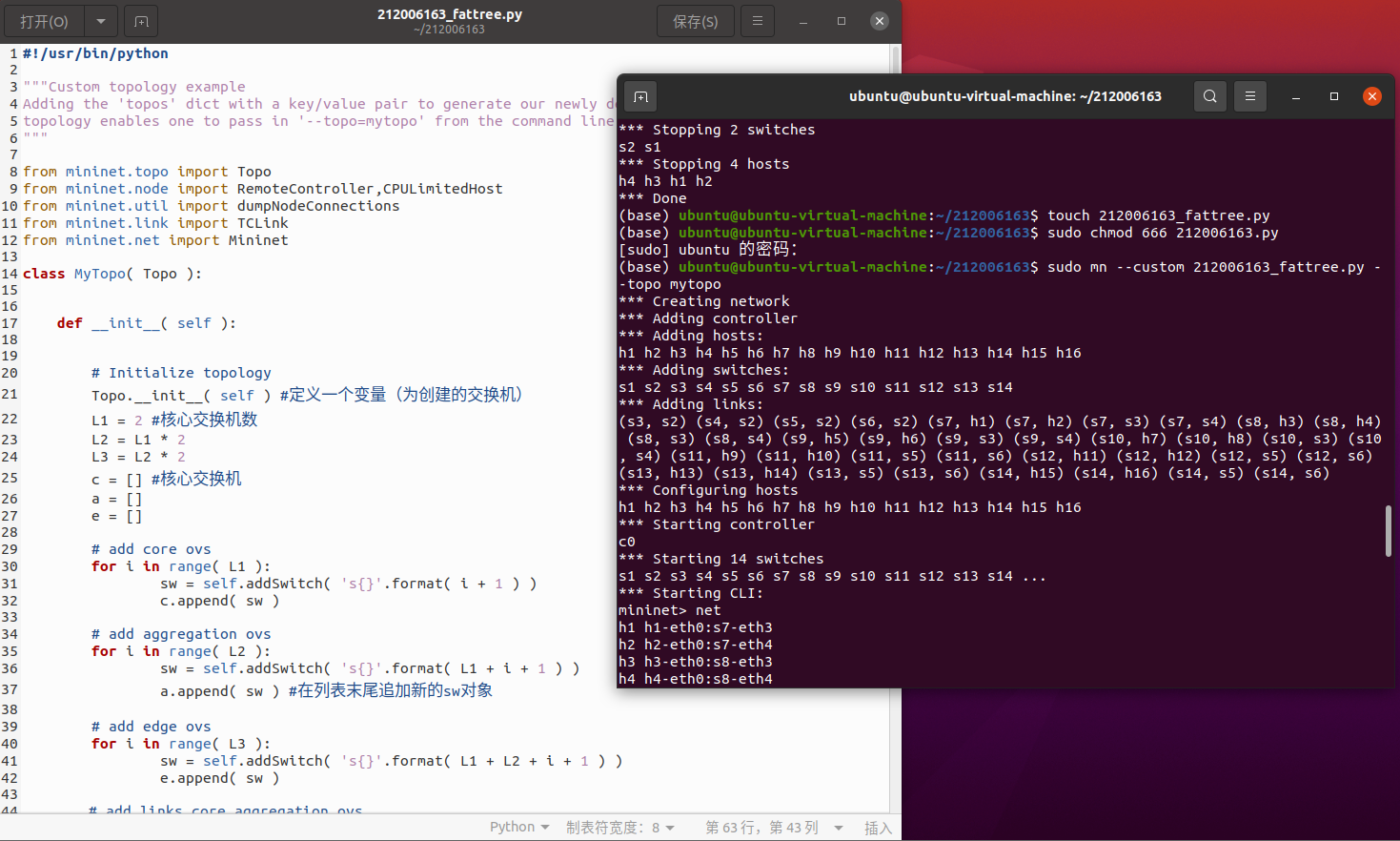This screenshot has height=841, width=1400.
Task: Click the '# Initialize topology' comment
Action: tap(181, 373)
